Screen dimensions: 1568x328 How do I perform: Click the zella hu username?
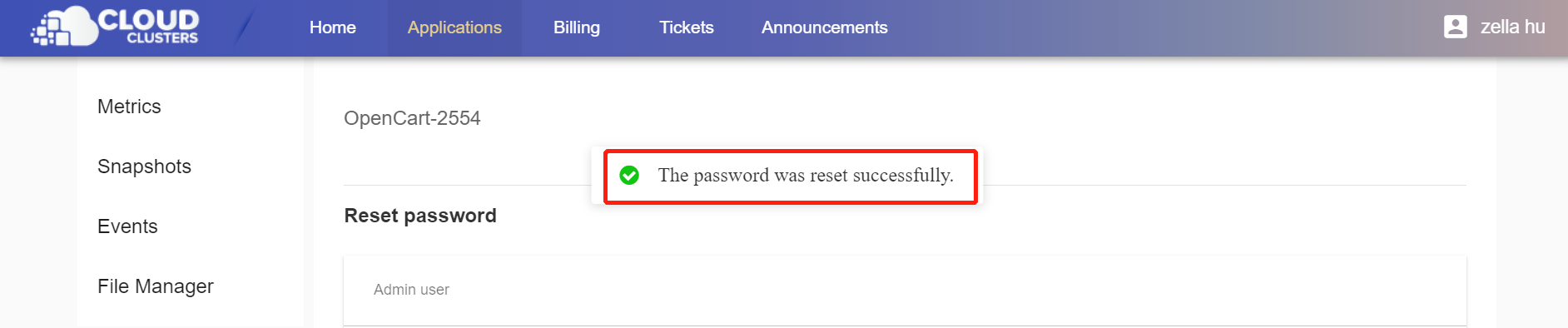(1512, 27)
